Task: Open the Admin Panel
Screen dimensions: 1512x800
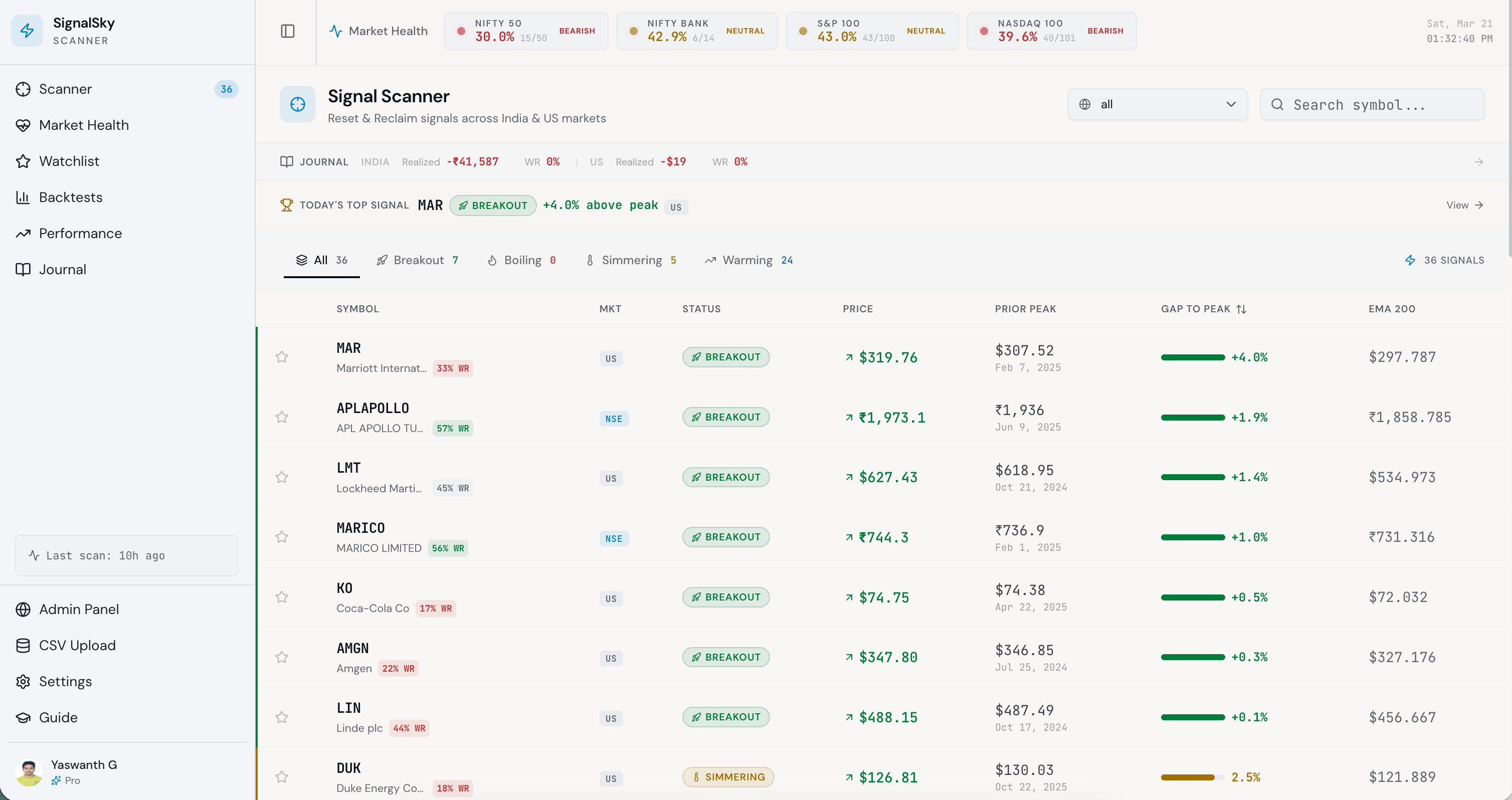Action: point(127,609)
